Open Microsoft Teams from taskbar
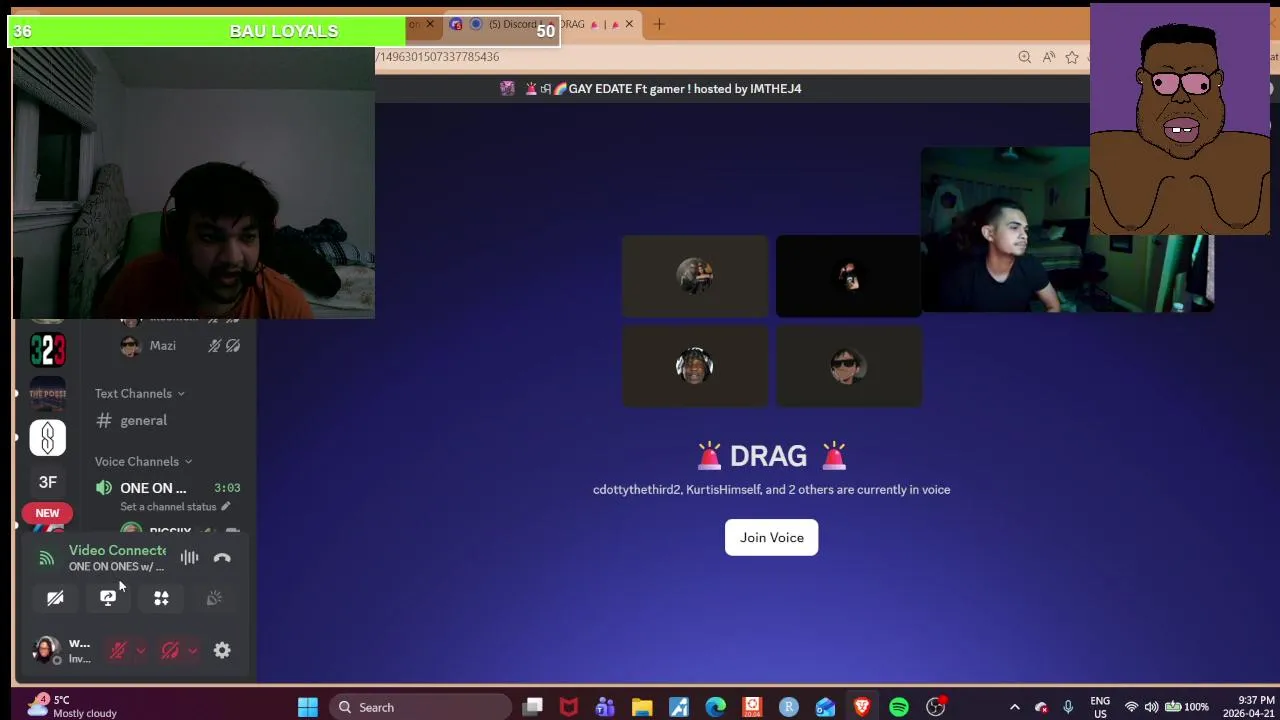This screenshot has width=1280, height=720. (x=605, y=707)
